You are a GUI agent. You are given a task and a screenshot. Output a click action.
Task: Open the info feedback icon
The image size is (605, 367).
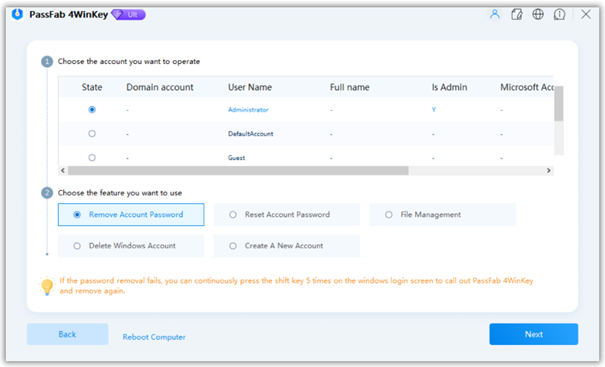559,14
